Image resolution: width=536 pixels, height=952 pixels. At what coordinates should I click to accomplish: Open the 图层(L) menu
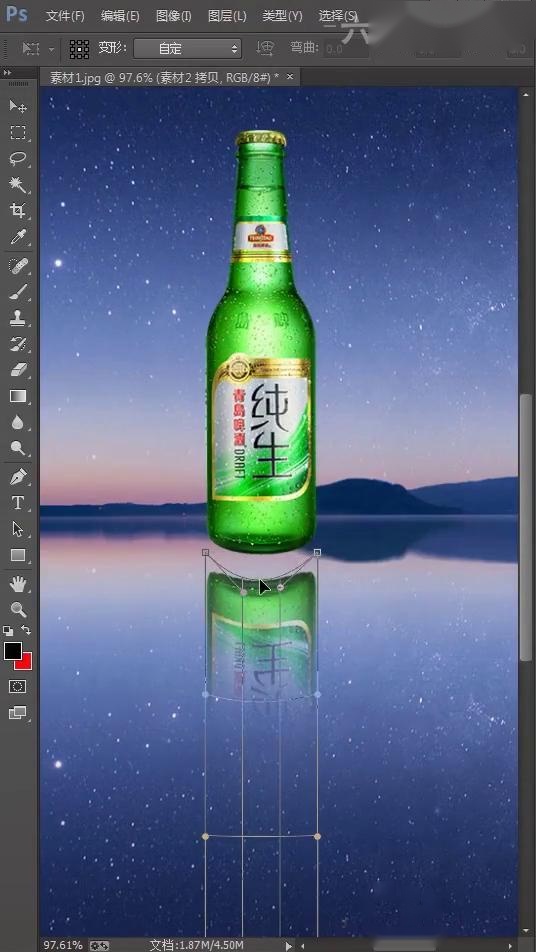pos(227,16)
